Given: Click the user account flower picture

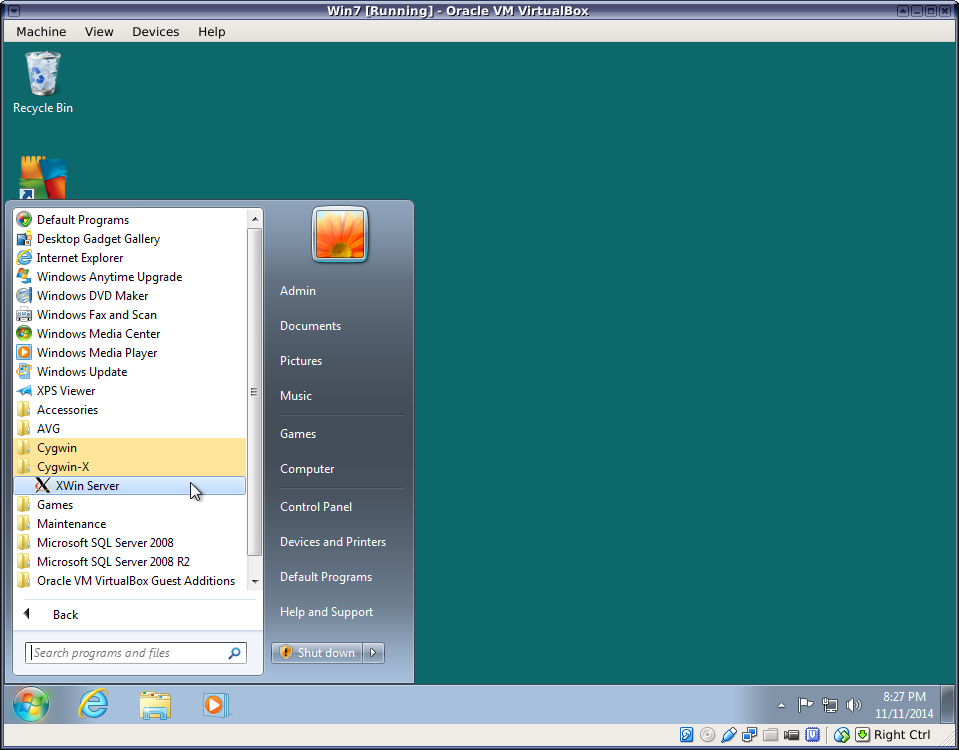Looking at the screenshot, I should point(340,234).
